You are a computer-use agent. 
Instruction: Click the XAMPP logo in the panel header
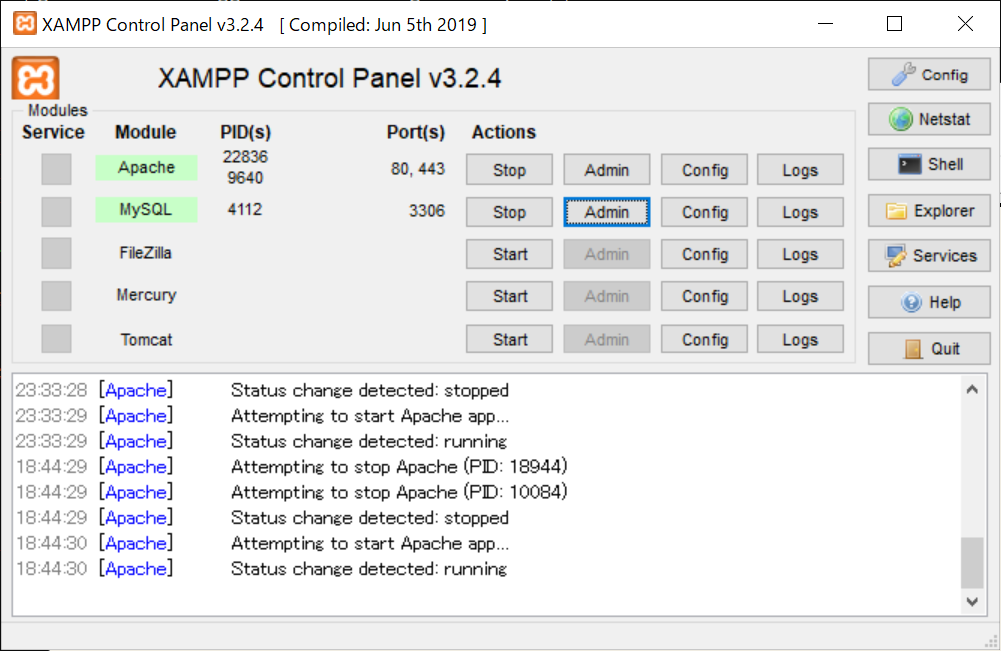(x=36, y=79)
